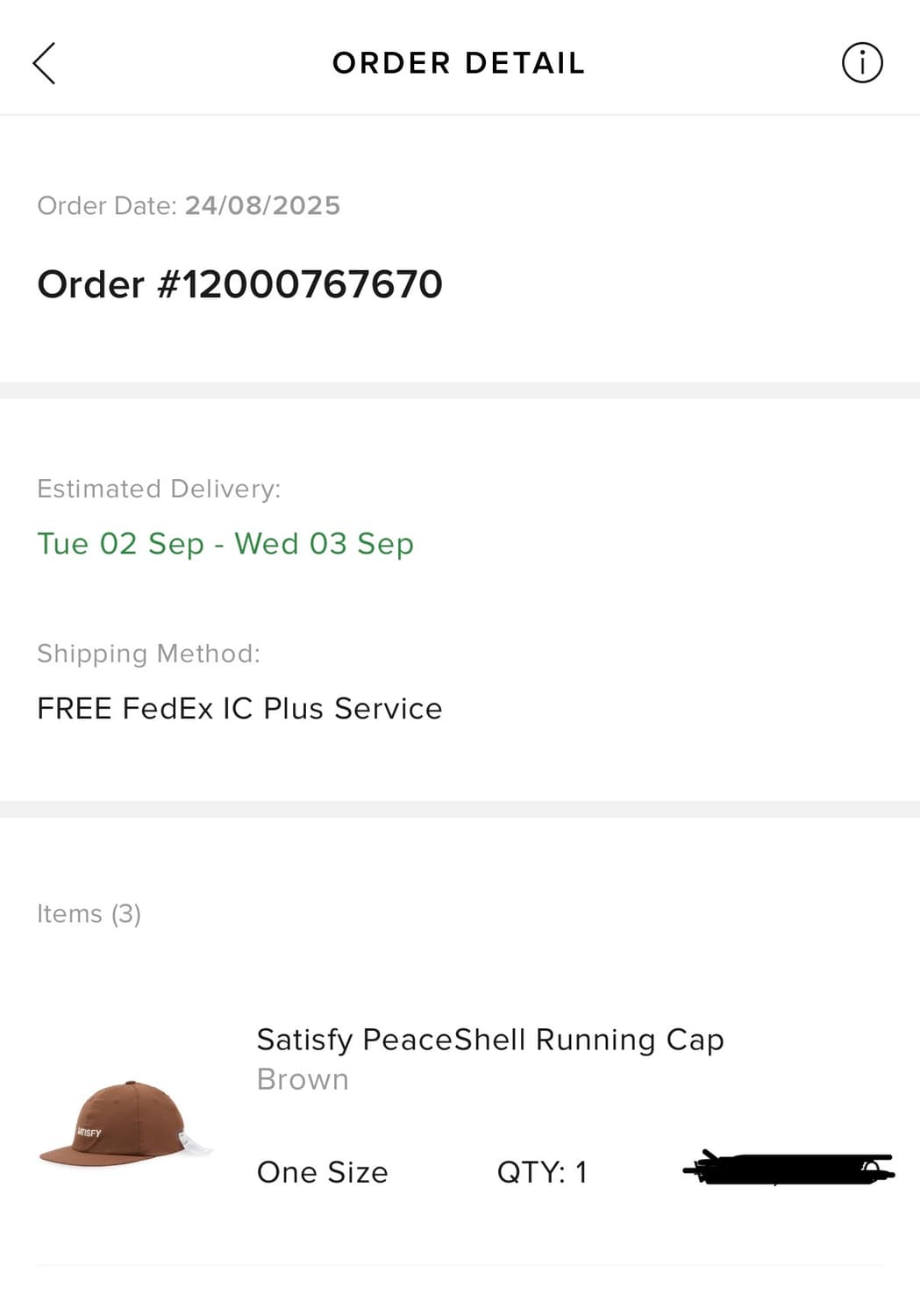Tap the ORDER DETAIL header title
The image size is (920, 1316).
(458, 63)
